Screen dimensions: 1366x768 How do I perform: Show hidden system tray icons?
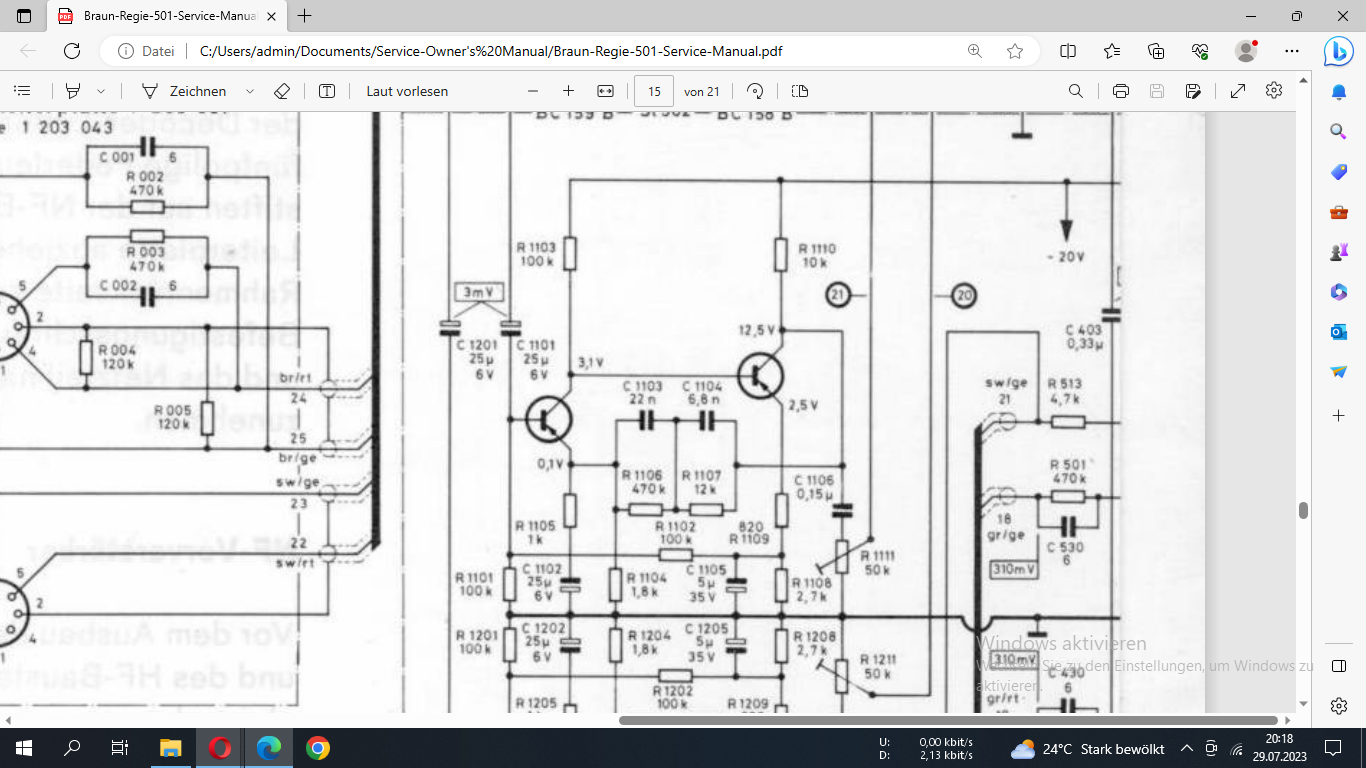pyautogui.click(x=1187, y=748)
